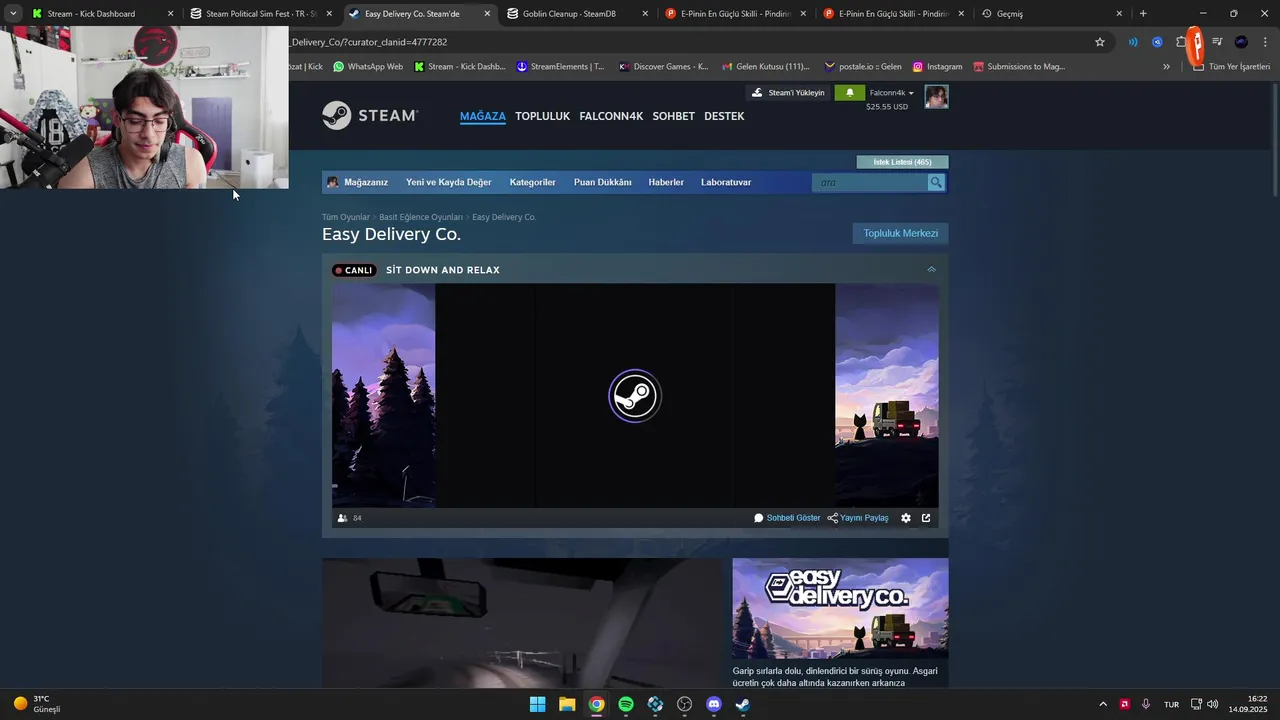Open Puan Dükkânı link
This screenshot has width=1280, height=720.
pos(602,182)
